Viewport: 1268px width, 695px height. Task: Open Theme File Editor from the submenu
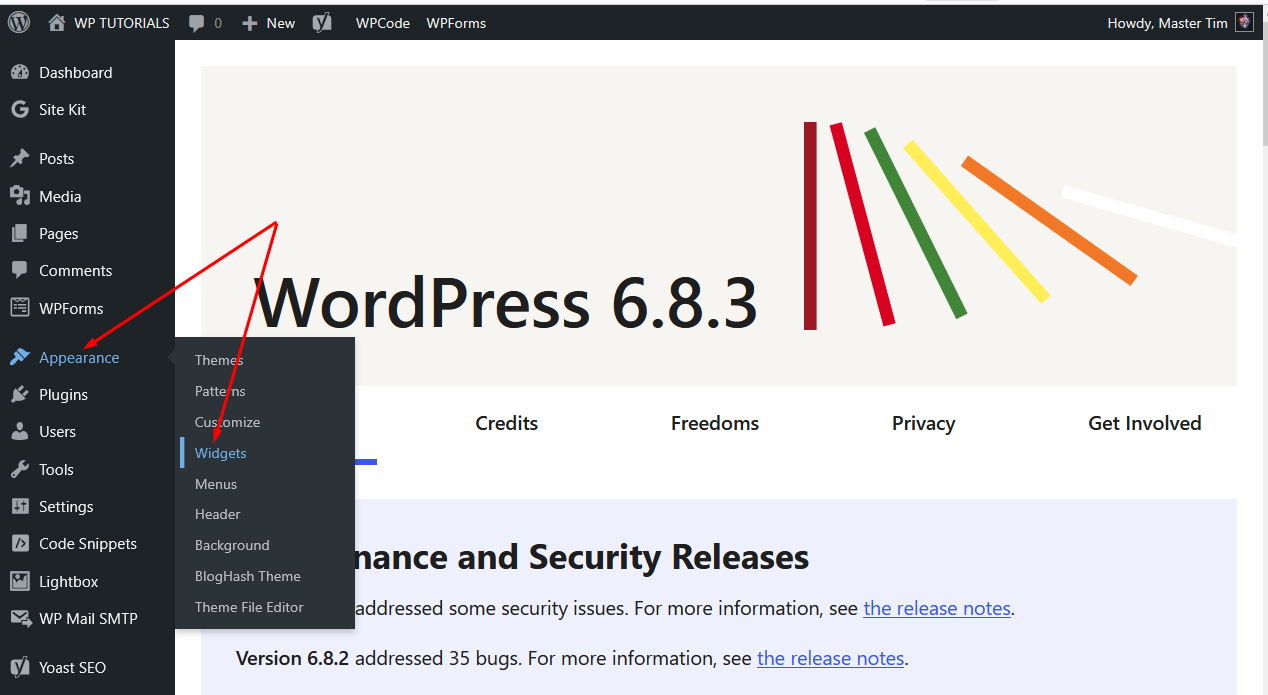249,607
